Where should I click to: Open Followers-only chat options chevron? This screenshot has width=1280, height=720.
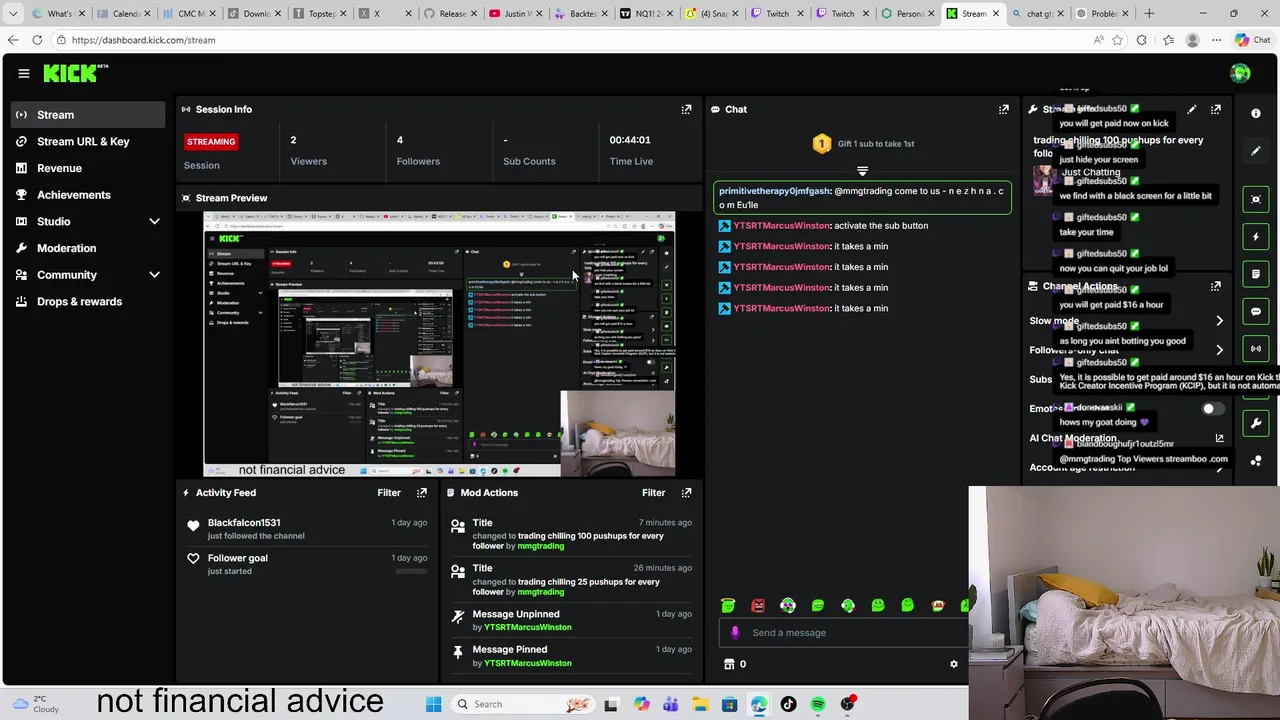(x=1219, y=350)
